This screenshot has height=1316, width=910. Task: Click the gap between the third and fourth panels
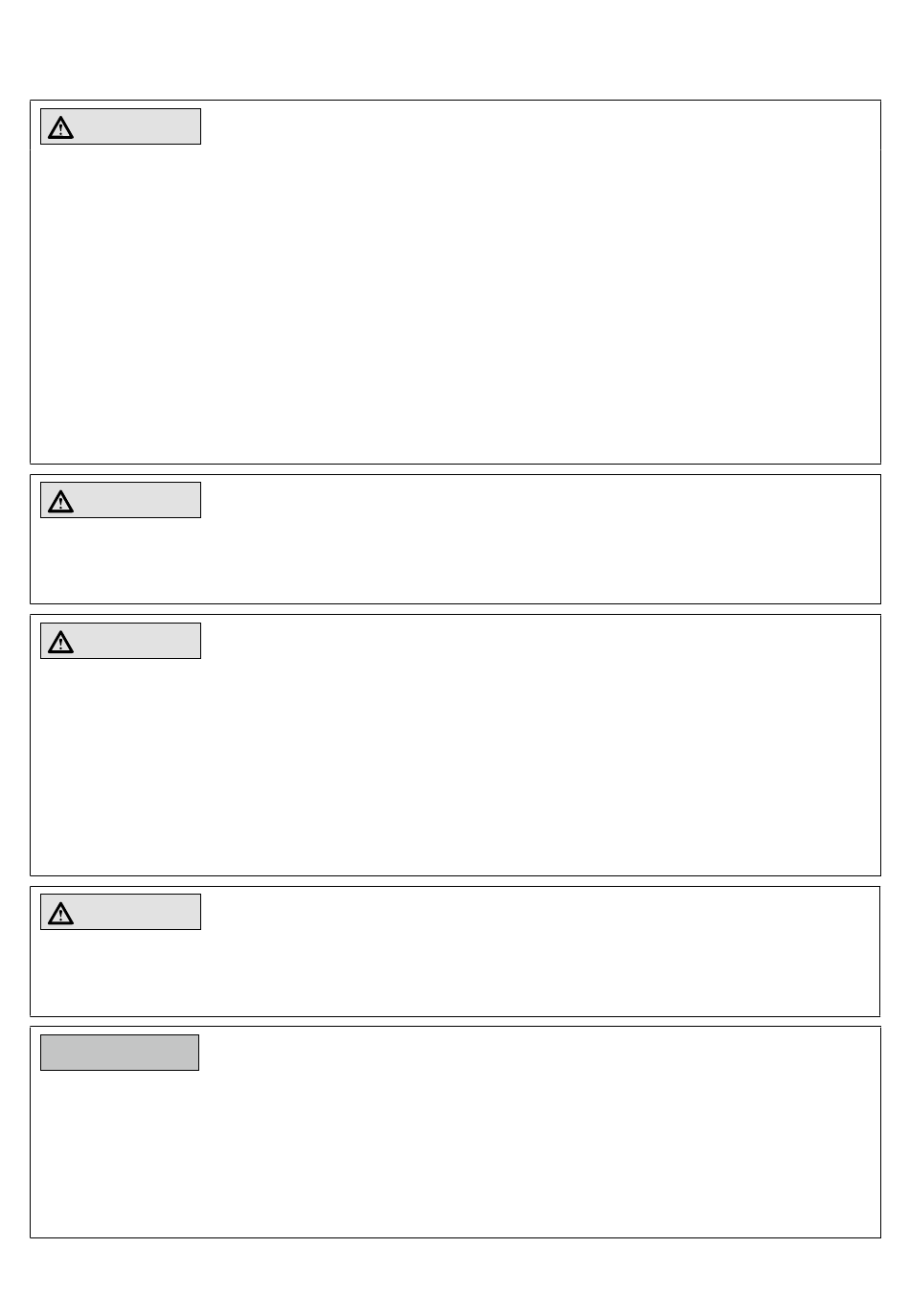pyautogui.click(x=455, y=881)
